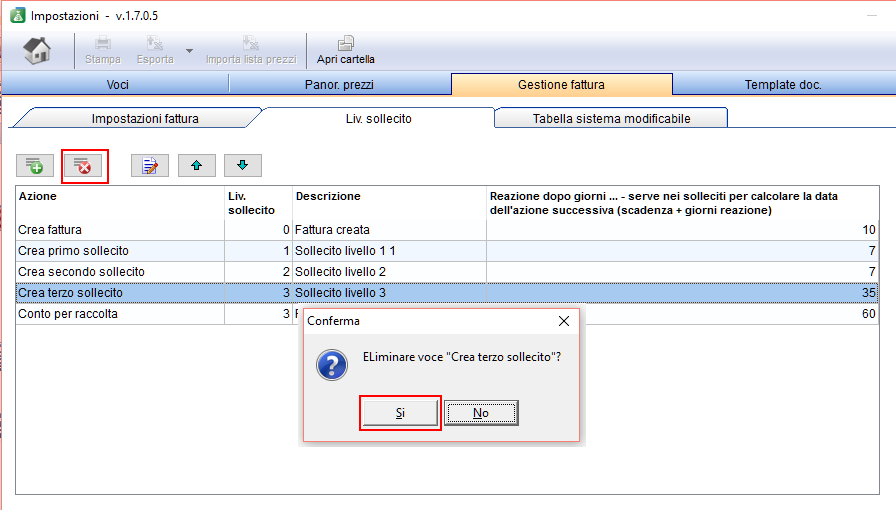Open folder with Apri cartella
This screenshot has width=896, height=510.
346,50
